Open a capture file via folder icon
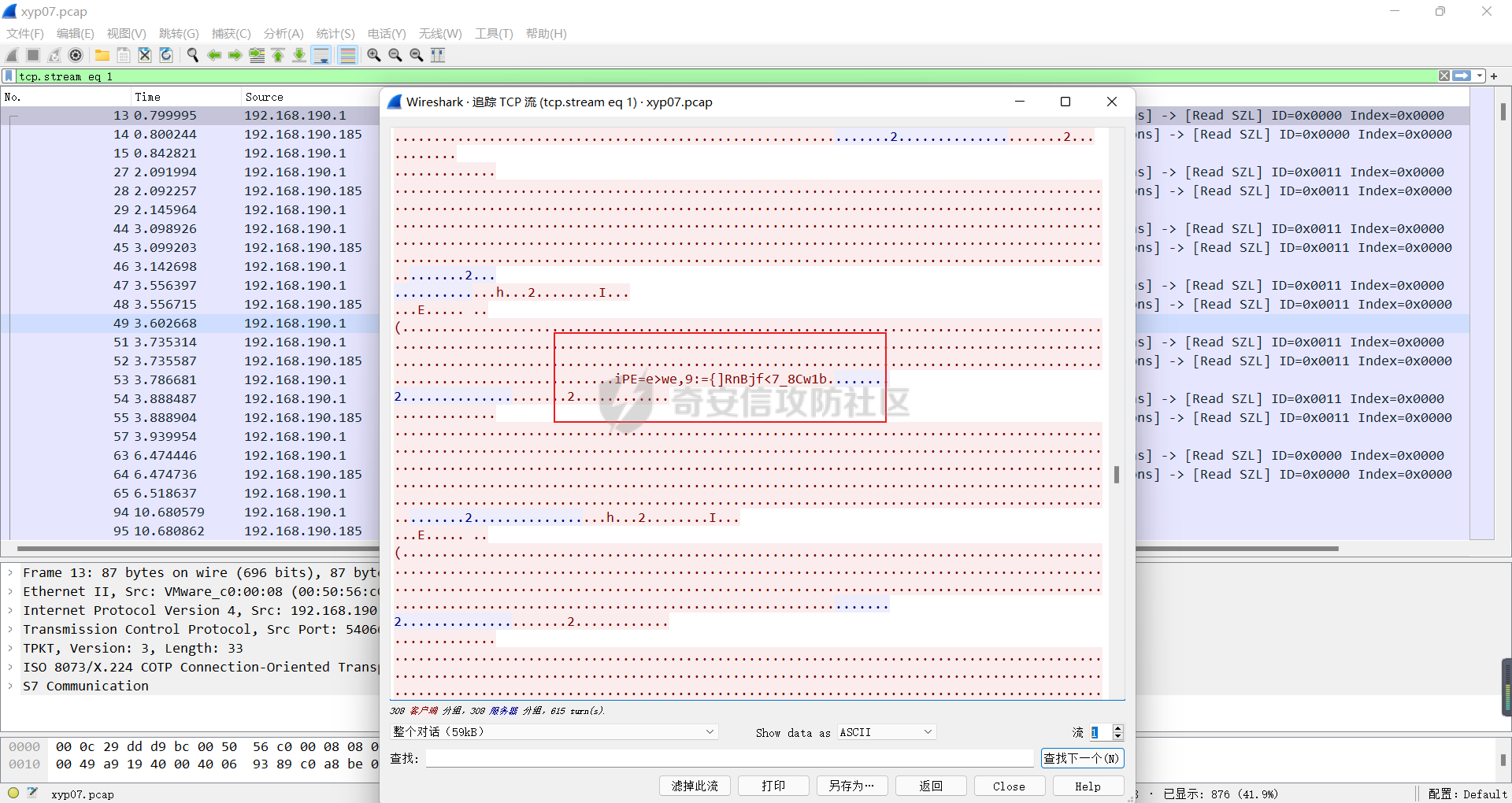Screen dimensions: 1512x803 click(x=102, y=55)
